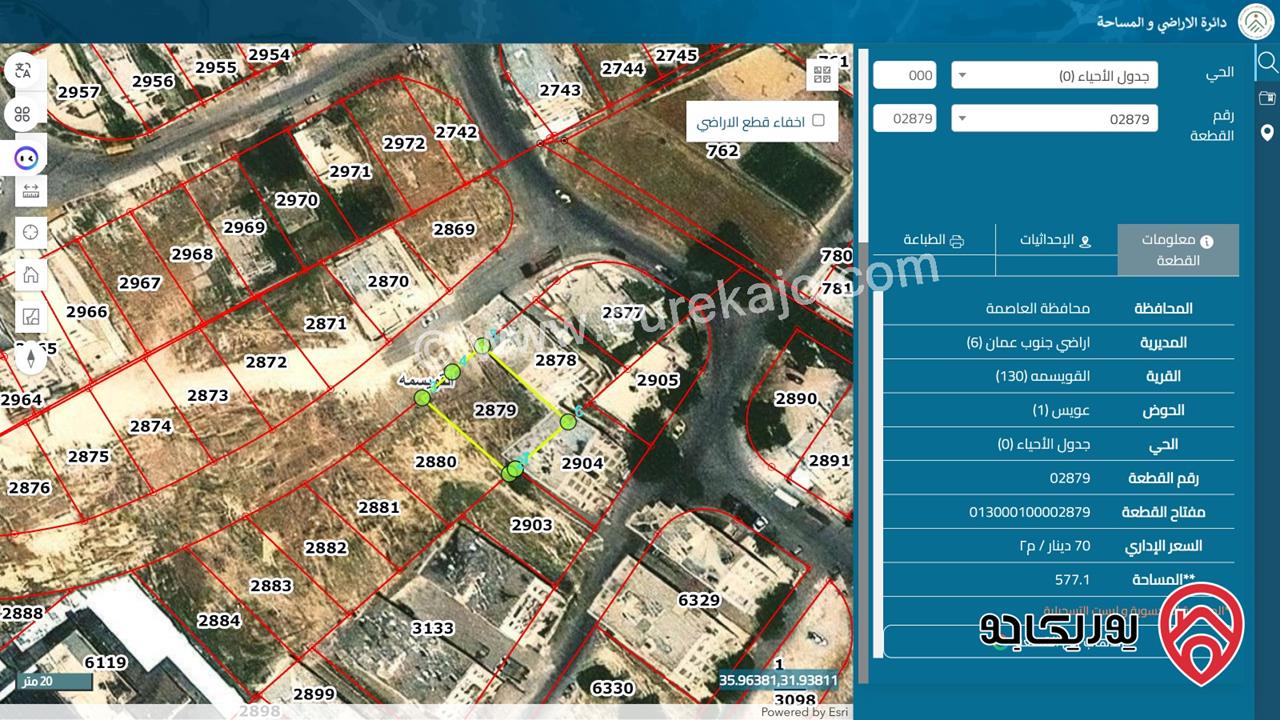Open the folder layers sidebar icon
The image size is (1280, 720).
point(1267,98)
